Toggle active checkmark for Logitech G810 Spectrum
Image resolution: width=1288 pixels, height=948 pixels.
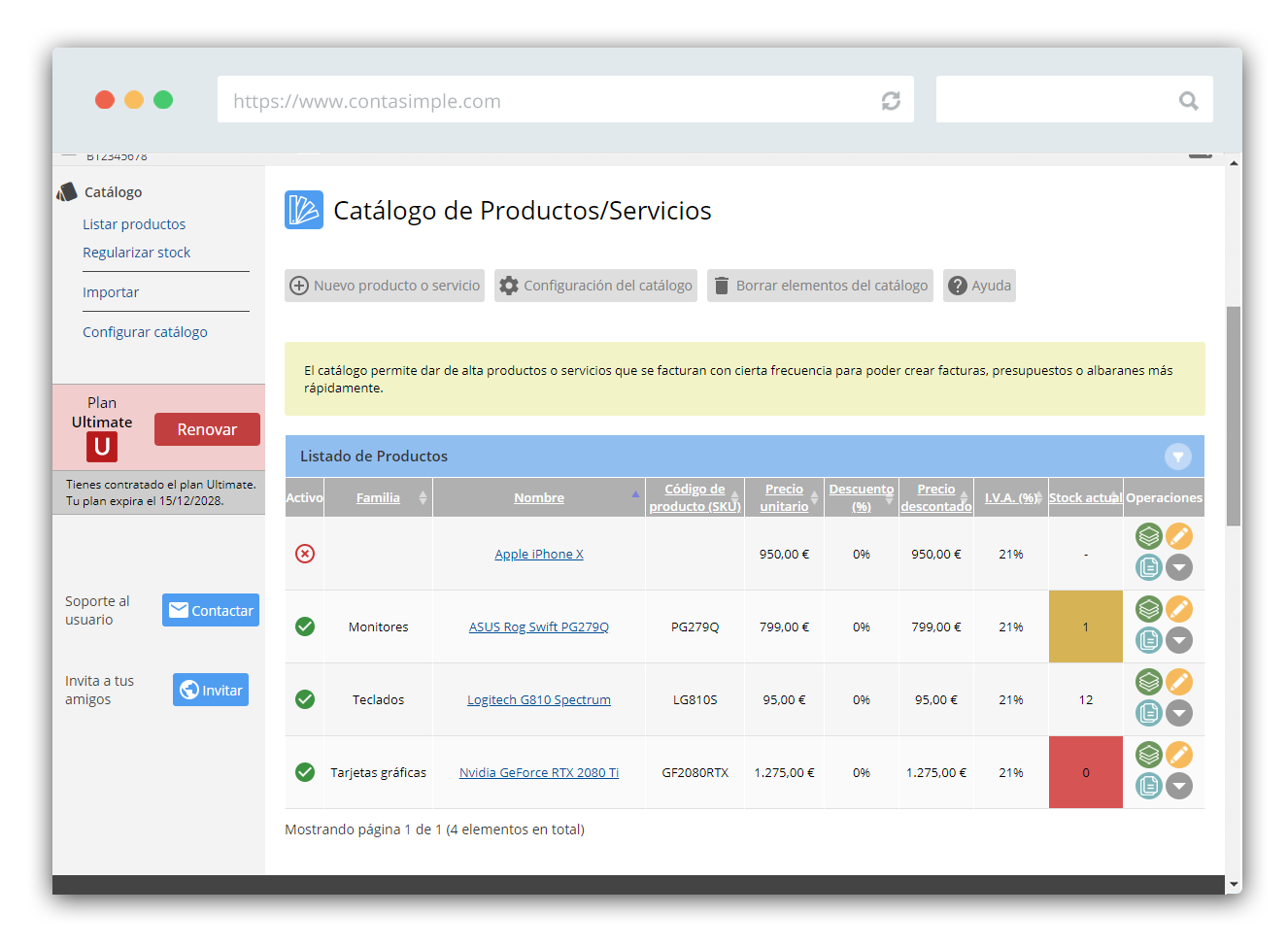[x=305, y=699]
